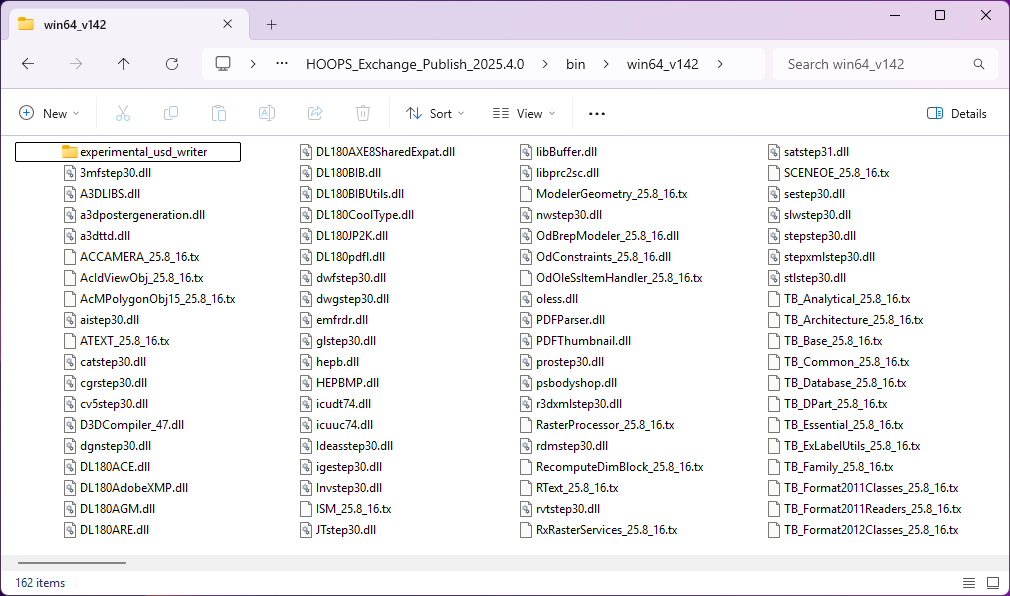This screenshot has height=596, width=1010.
Task: Click the Paste icon in the toolbar
Action: click(219, 113)
